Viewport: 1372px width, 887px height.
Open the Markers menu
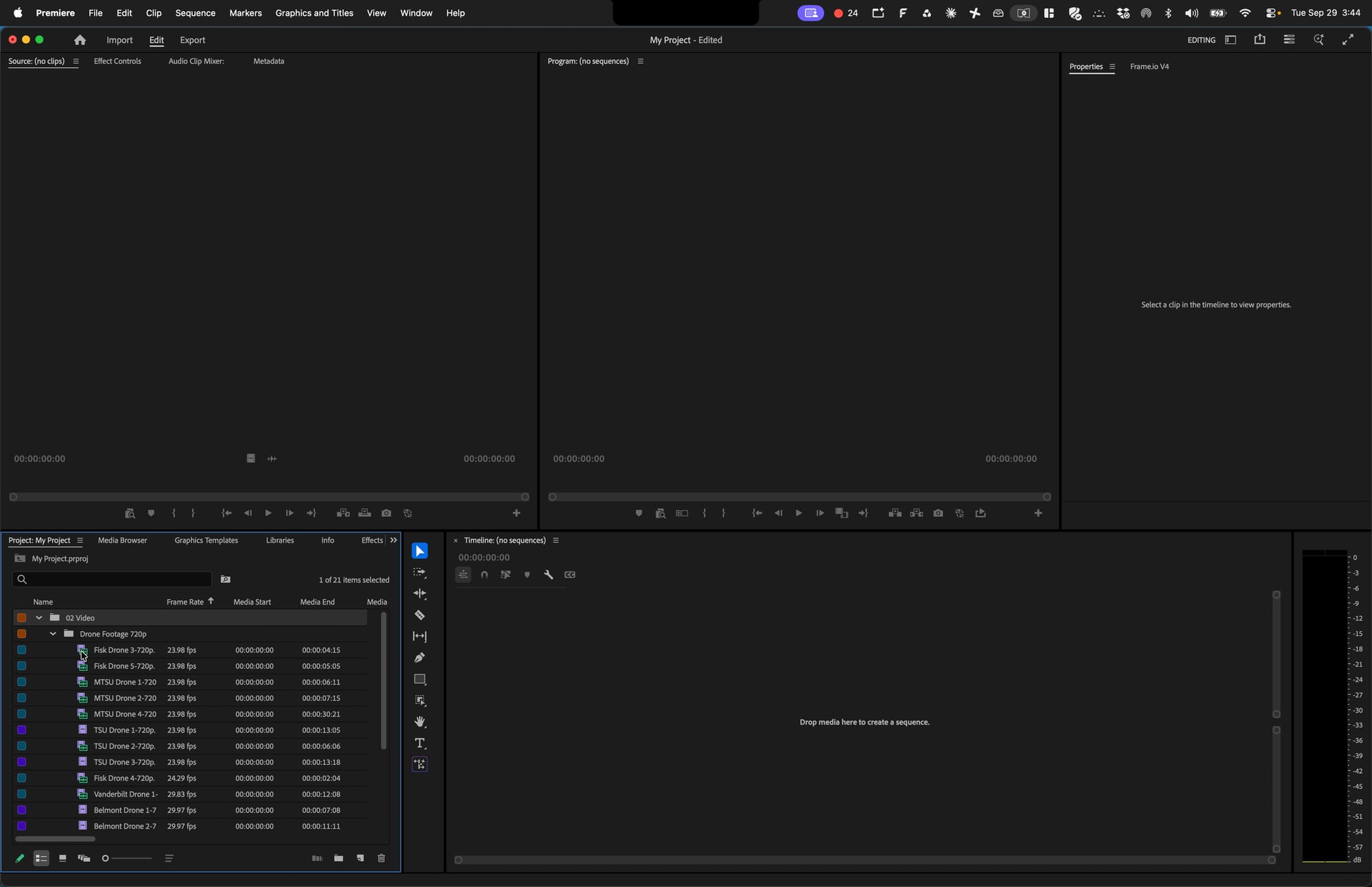[246, 13]
